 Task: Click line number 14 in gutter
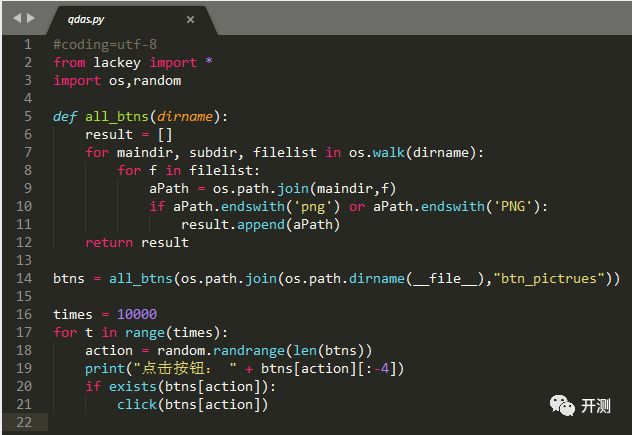click(x=24, y=278)
